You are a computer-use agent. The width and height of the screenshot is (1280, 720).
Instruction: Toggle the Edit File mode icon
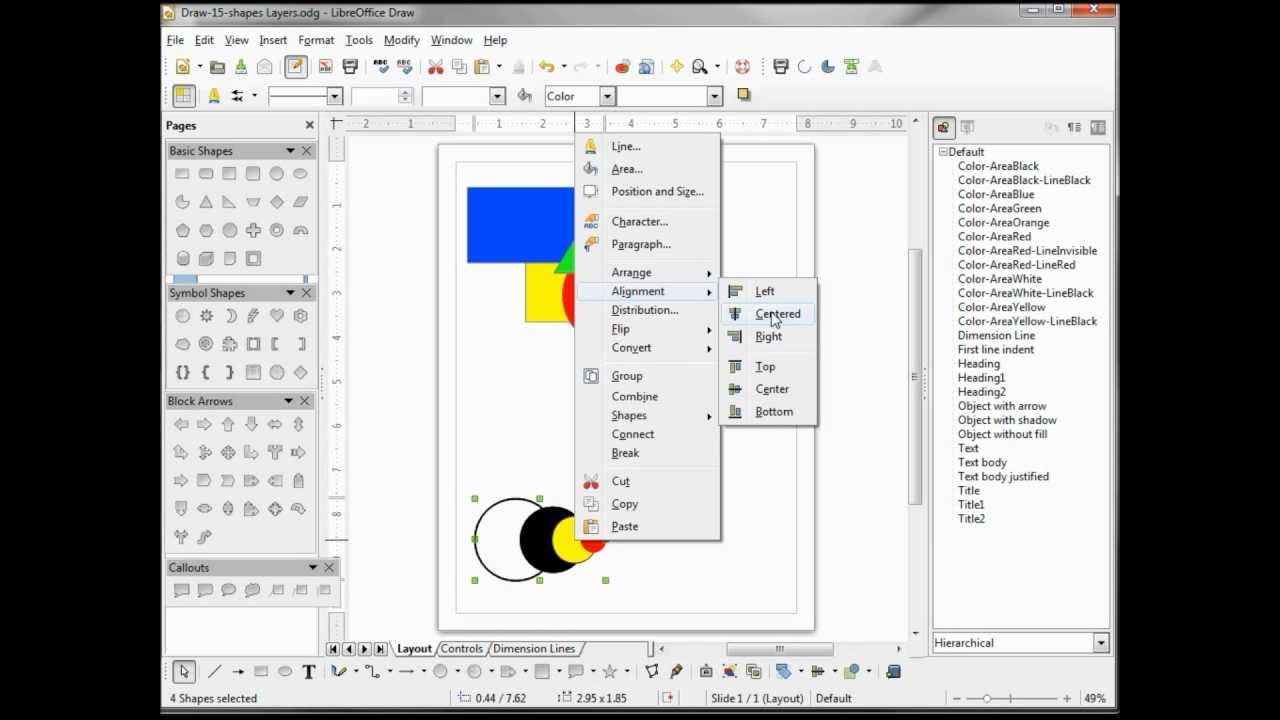[295, 67]
